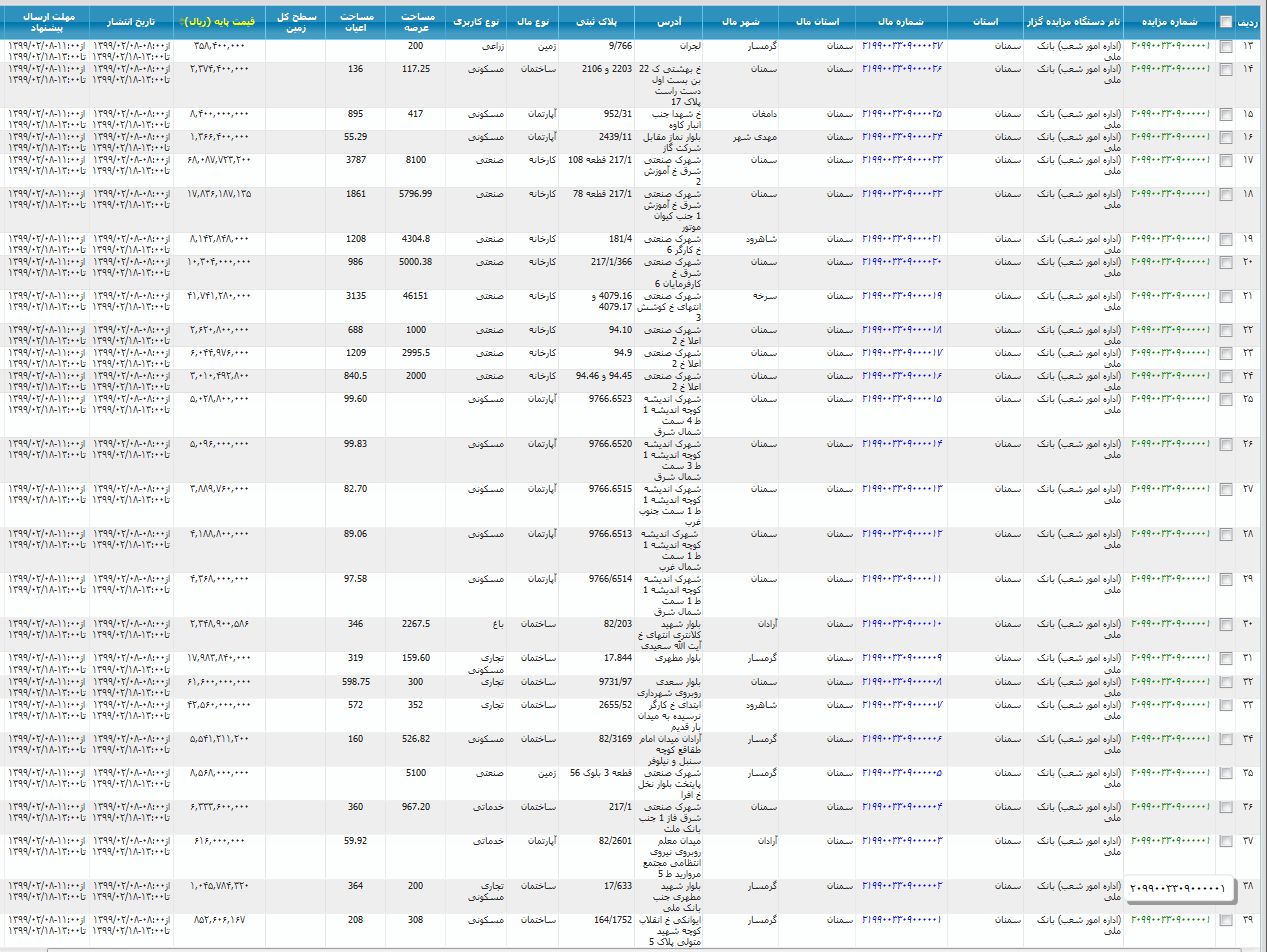Enable the checkbox on row ۳۰
Viewport: 1267px width, 952px height.
(x=1226, y=625)
